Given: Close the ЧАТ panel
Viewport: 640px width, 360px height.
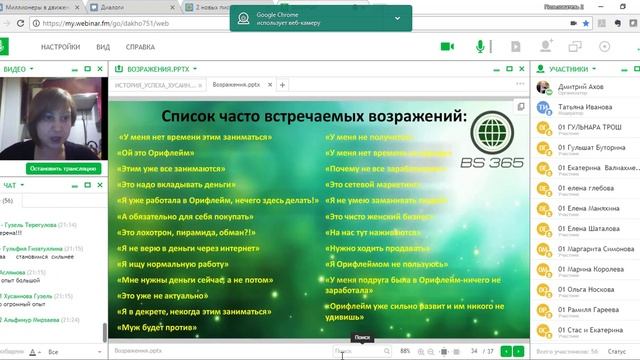Looking at the screenshot, I should tap(100, 185).
